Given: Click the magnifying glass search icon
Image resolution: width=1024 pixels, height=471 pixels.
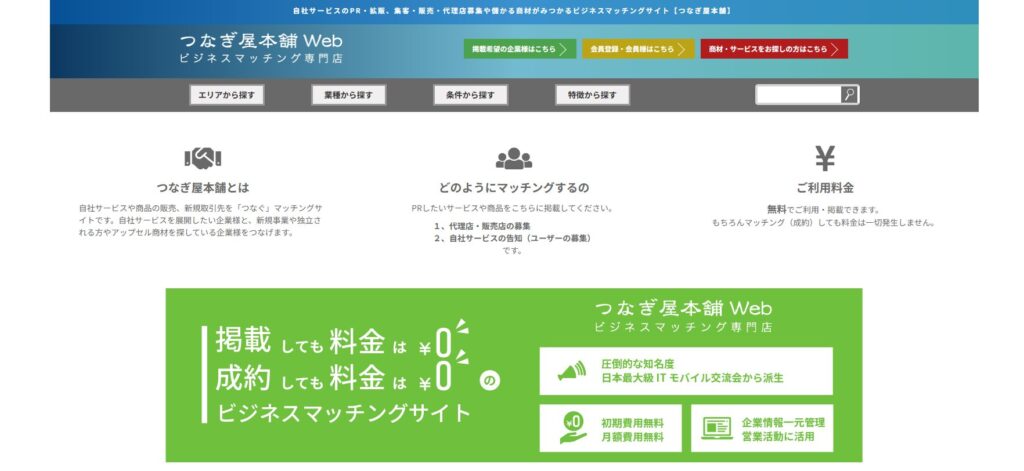Looking at the screenshot, I should 849,95.
